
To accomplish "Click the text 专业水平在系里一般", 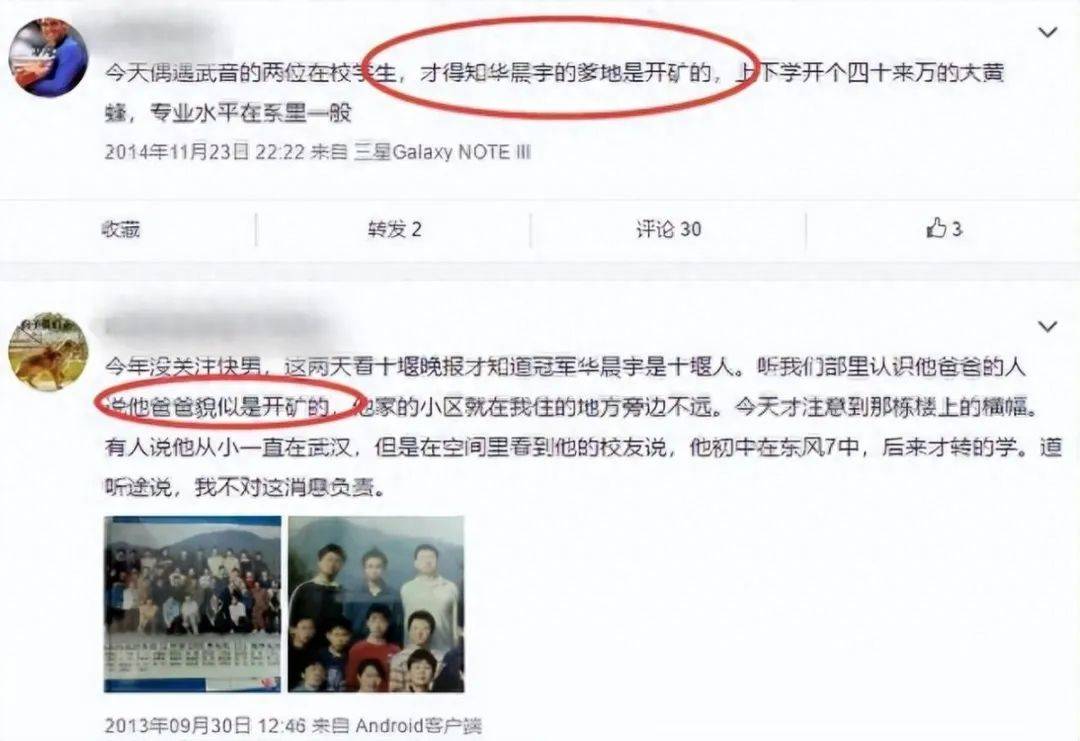I will 251,113.
